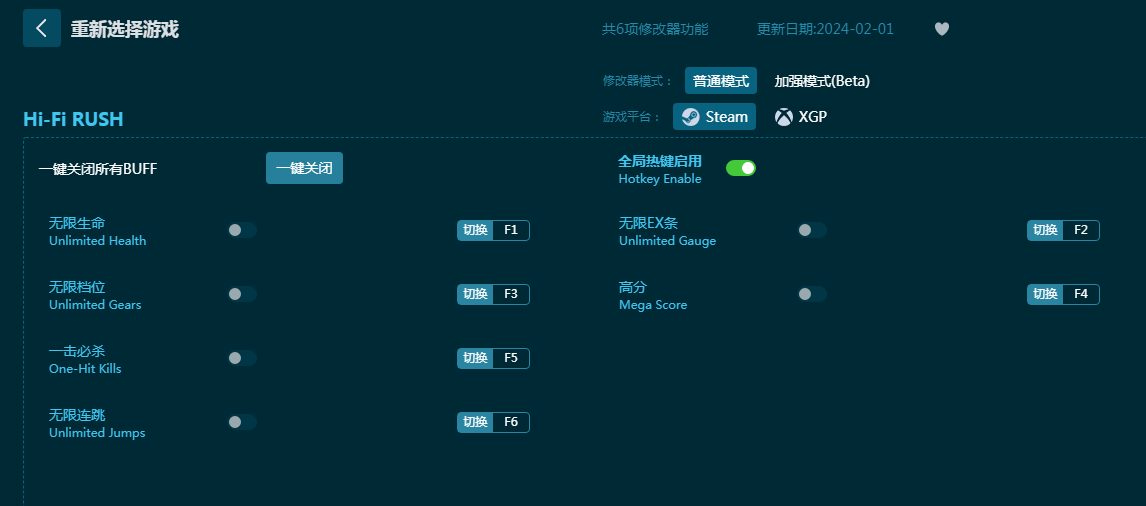Click the 无限档位 Unlimited Gears label
This screenshot has width=1146, height=506.
[x=95, y=295]
